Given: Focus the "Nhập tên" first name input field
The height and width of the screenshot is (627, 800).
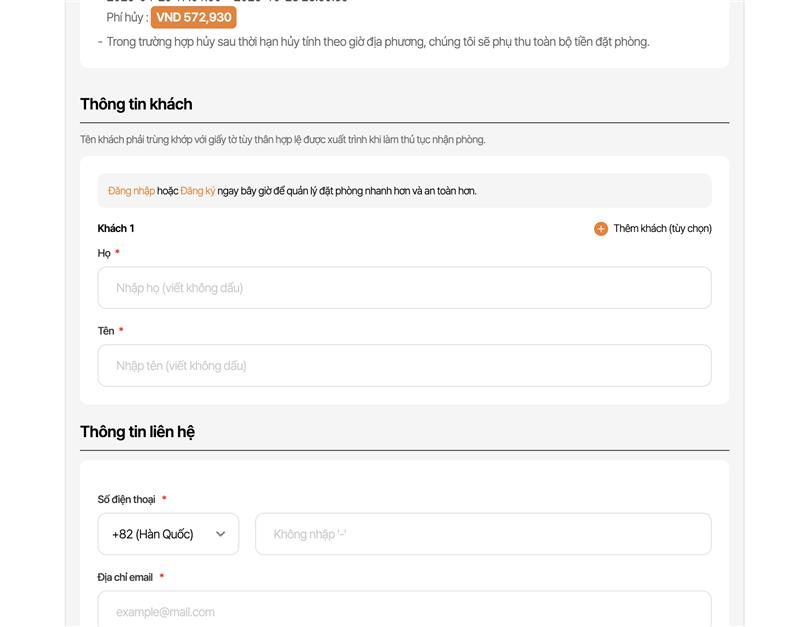Looking at the screenshot, I should click(404, 366).
